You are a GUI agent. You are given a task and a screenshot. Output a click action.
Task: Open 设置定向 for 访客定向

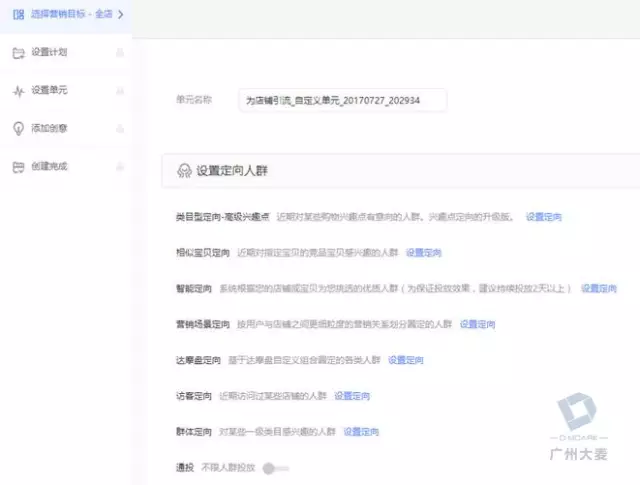pos(352,396)
